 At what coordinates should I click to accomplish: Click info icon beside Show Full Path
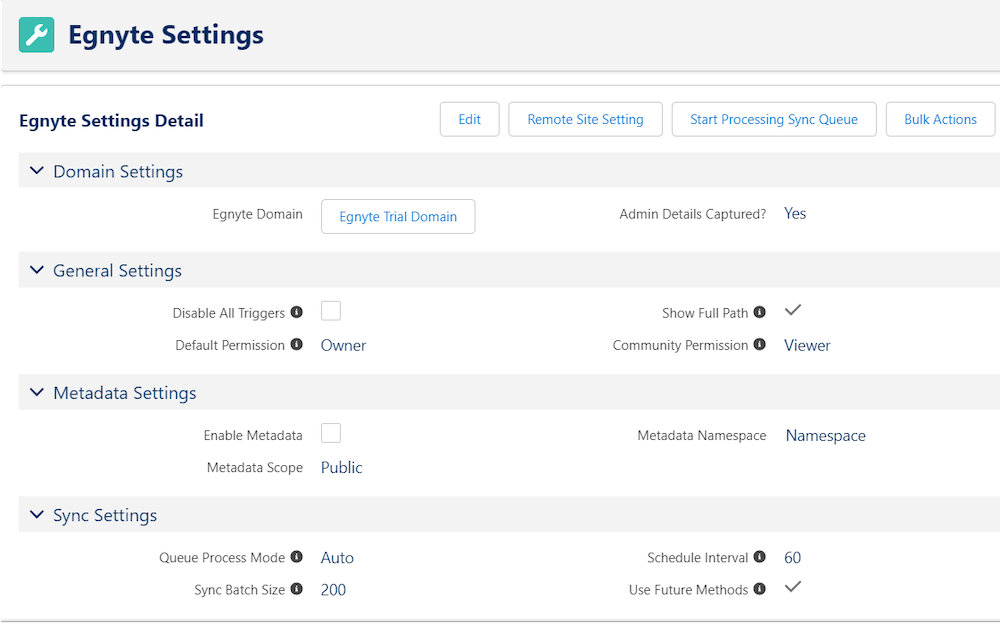pyautogui.click(x=760, y=312)
